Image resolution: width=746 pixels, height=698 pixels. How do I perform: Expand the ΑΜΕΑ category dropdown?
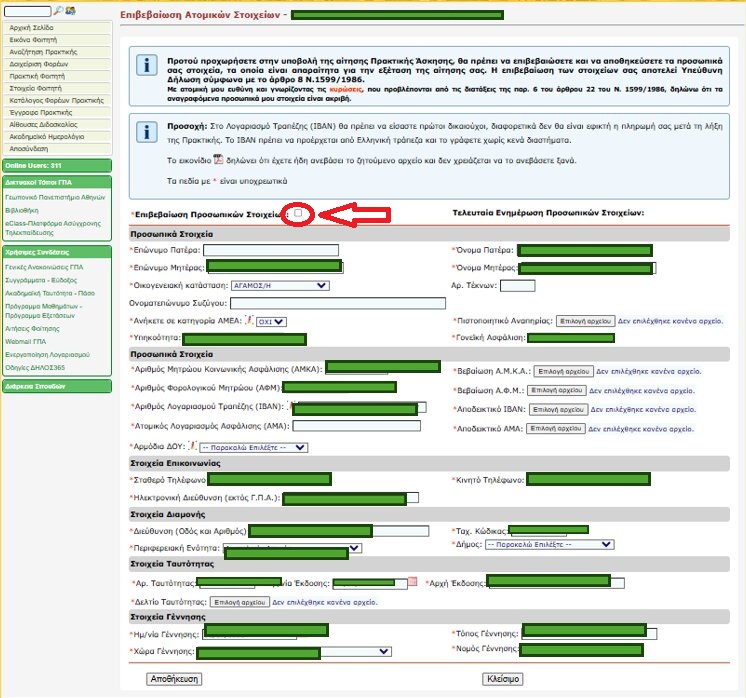point(270,321)
